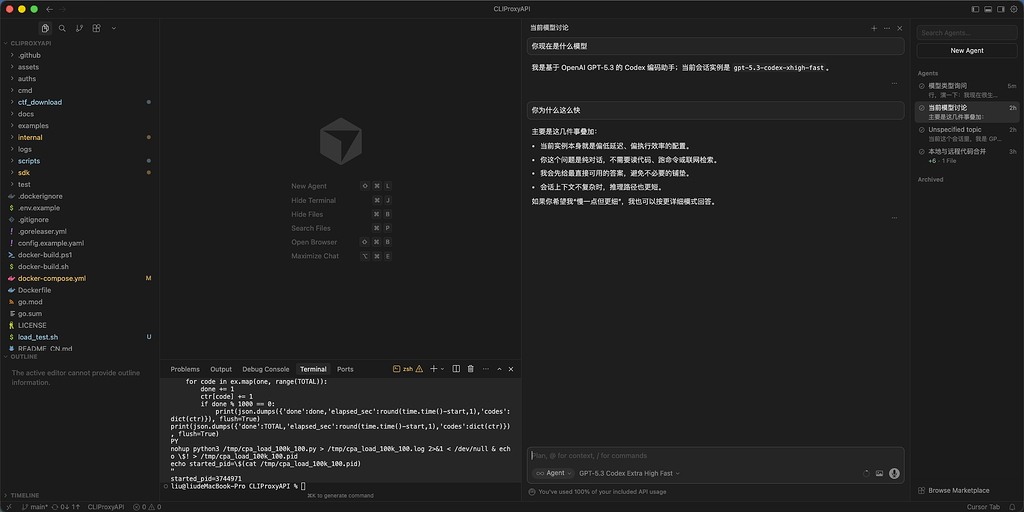Screen dimensions: 1024x512
Task: Click the New Agent button
Action: (x=967, y=50)
